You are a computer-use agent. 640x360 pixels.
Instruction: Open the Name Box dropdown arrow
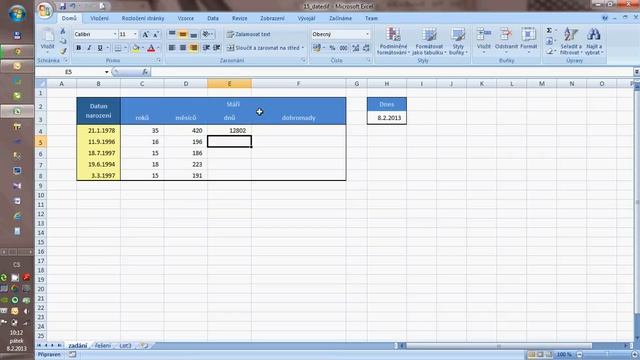coord(107,72)
